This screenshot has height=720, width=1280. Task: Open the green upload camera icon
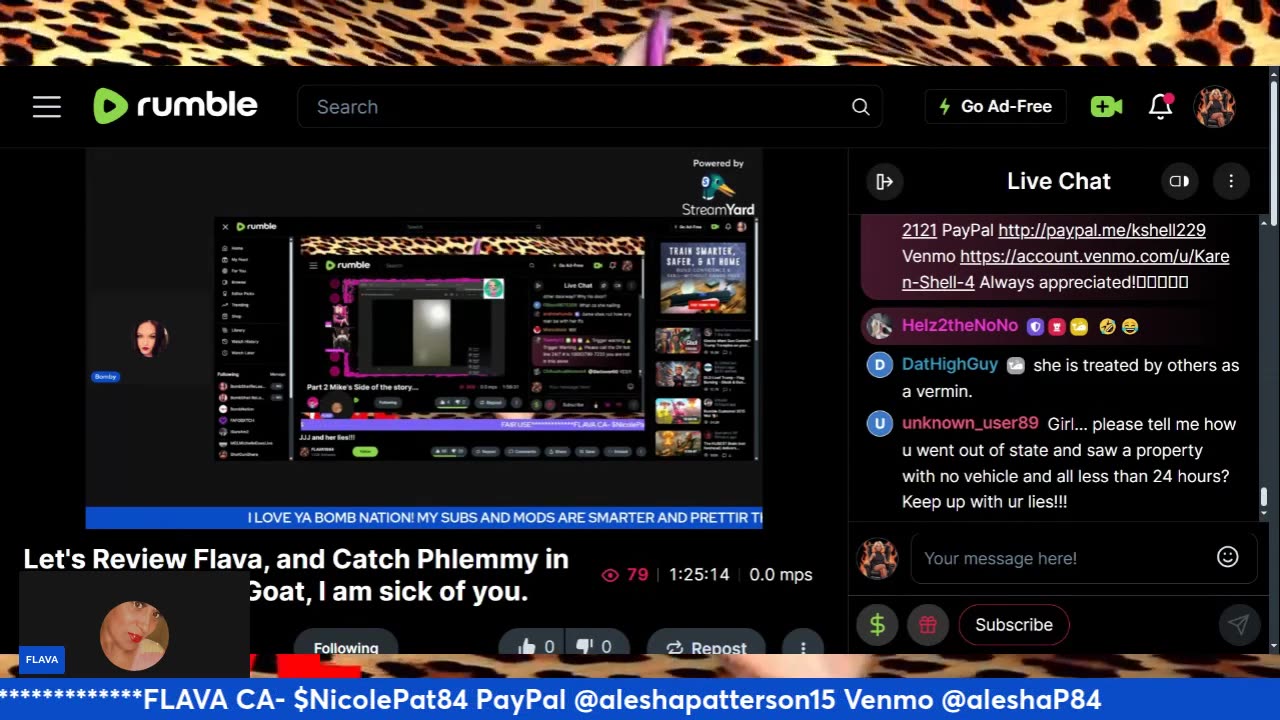(x=1106, y=106)
